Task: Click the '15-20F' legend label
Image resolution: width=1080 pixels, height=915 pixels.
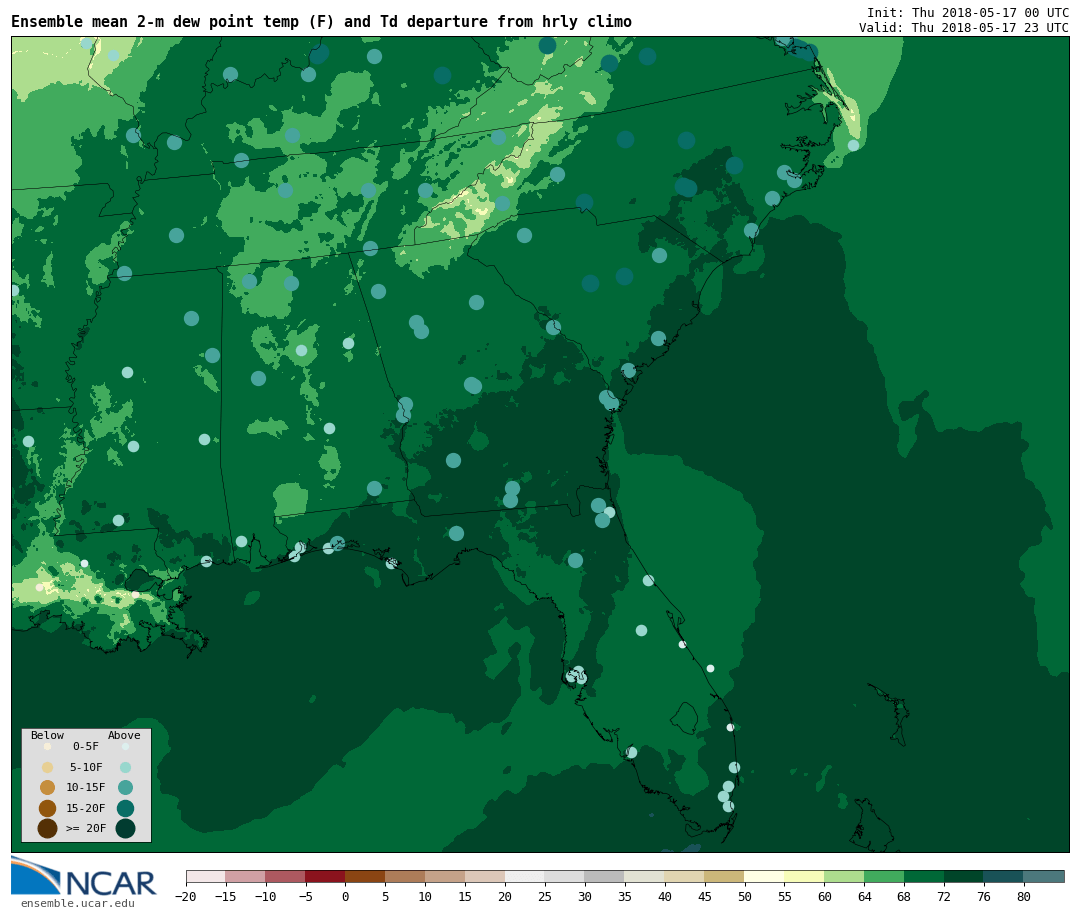Action: 86,808
